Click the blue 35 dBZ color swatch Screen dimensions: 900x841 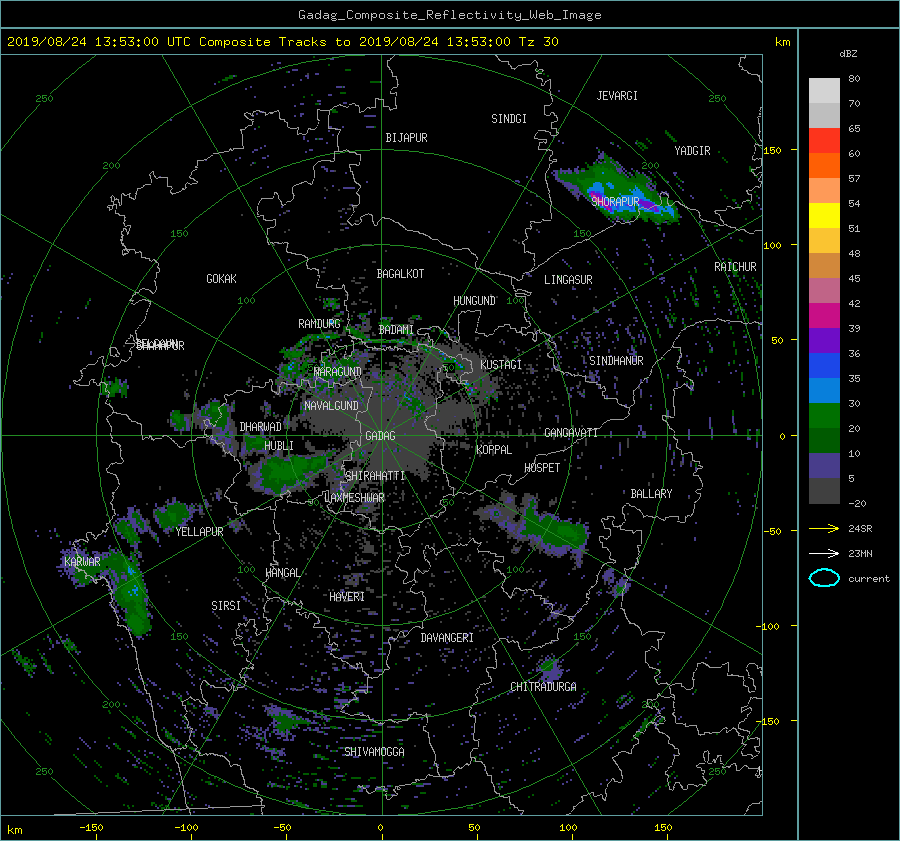point(824,366)
